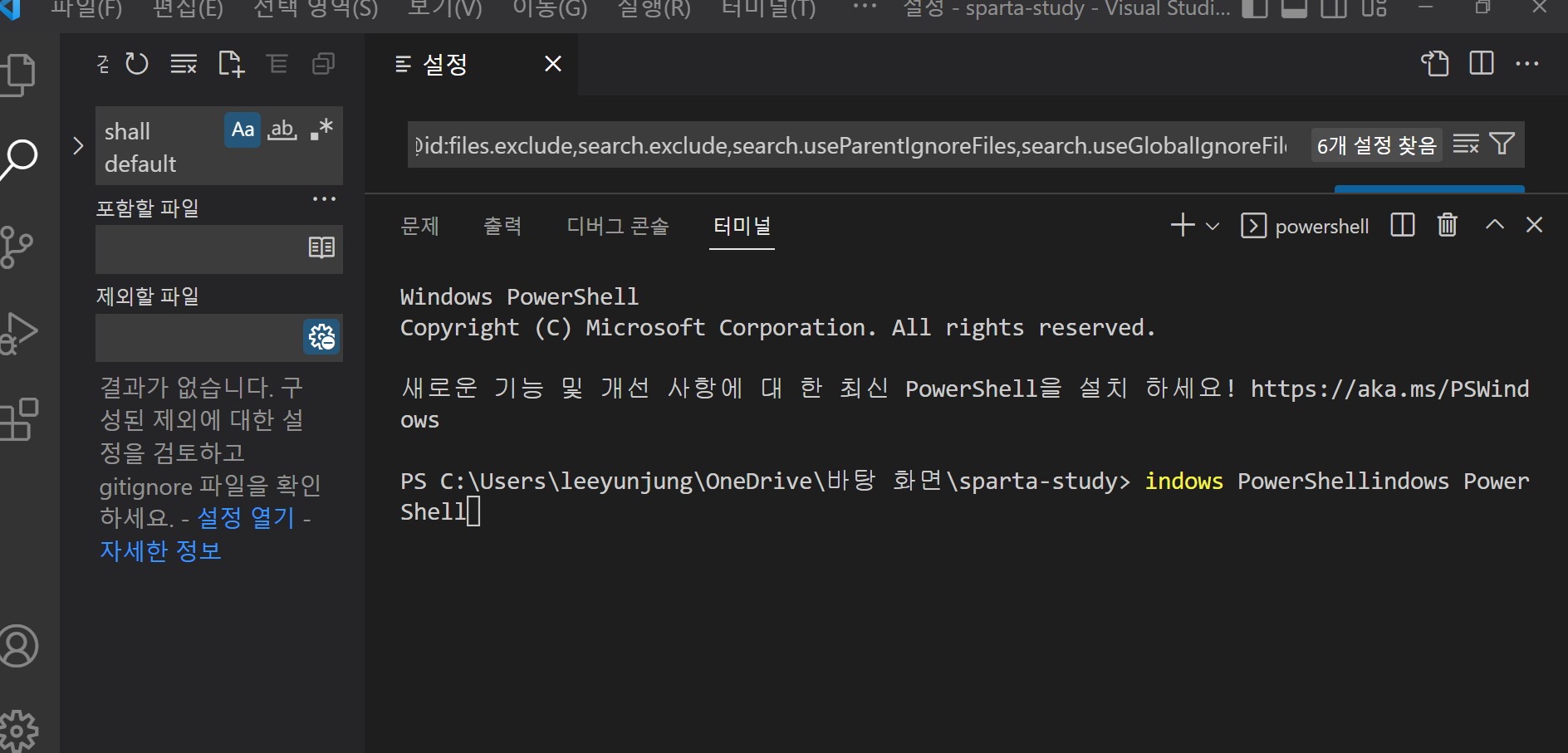Toggle the bottom panel layout icon
This screenshot has height=753, width=1568.
point(1295,8)
